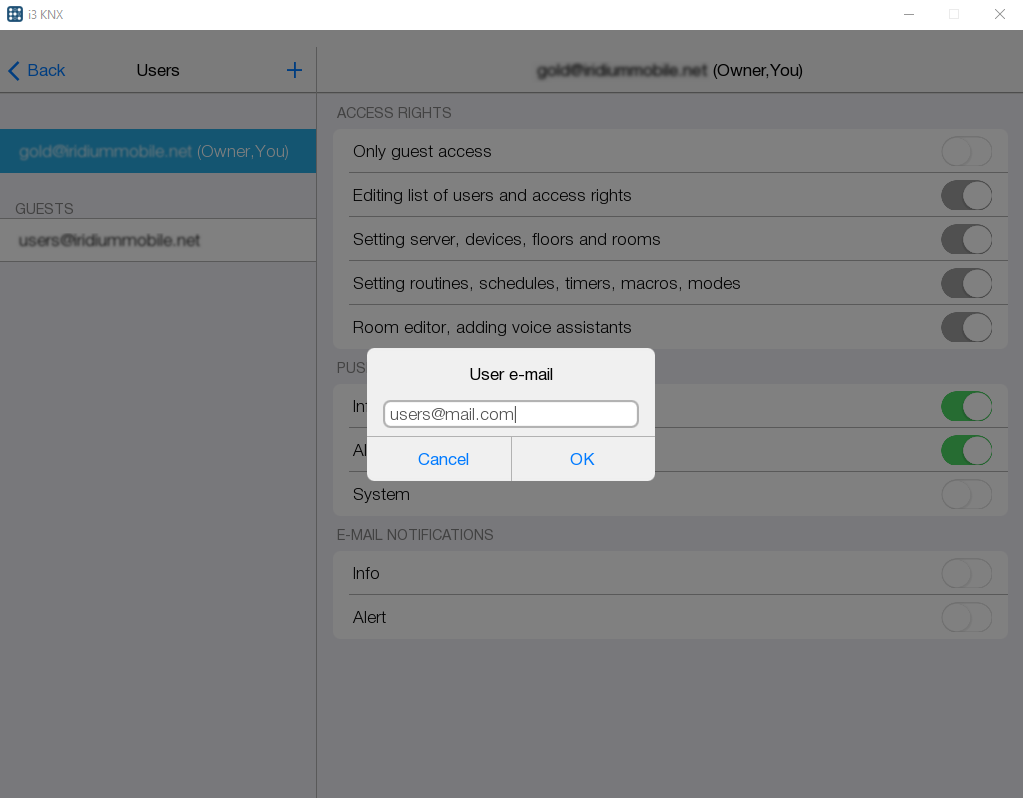Click the plus icon to add user
The image size is (1023, 798).
(x=294, y=70)
